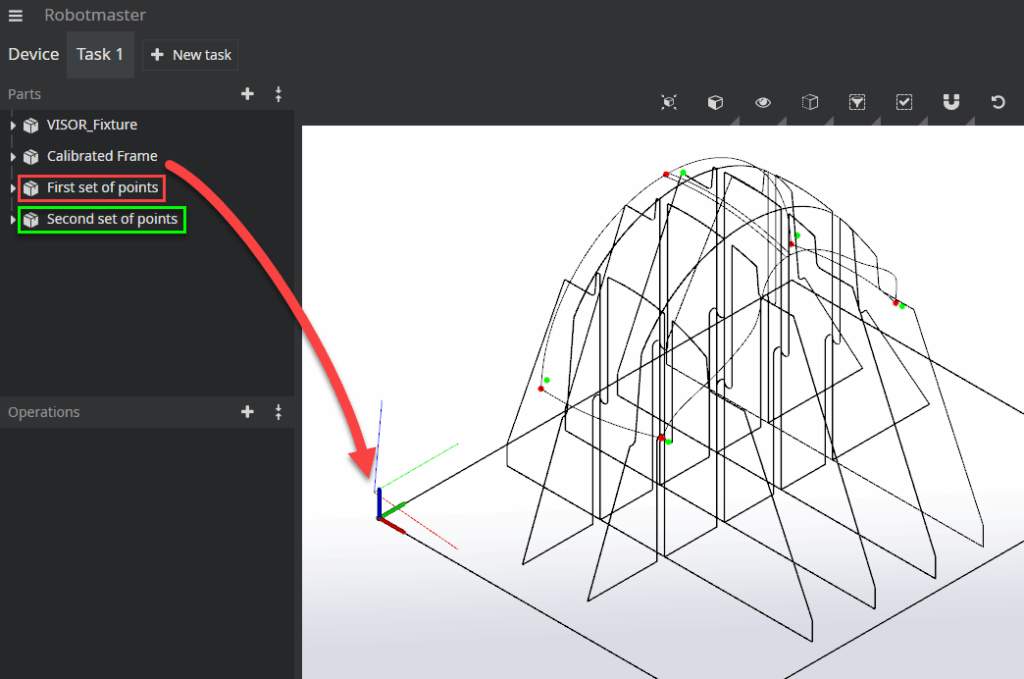Click the wireframe cube display icon
Screen dimensions: 1024x679
810,102
